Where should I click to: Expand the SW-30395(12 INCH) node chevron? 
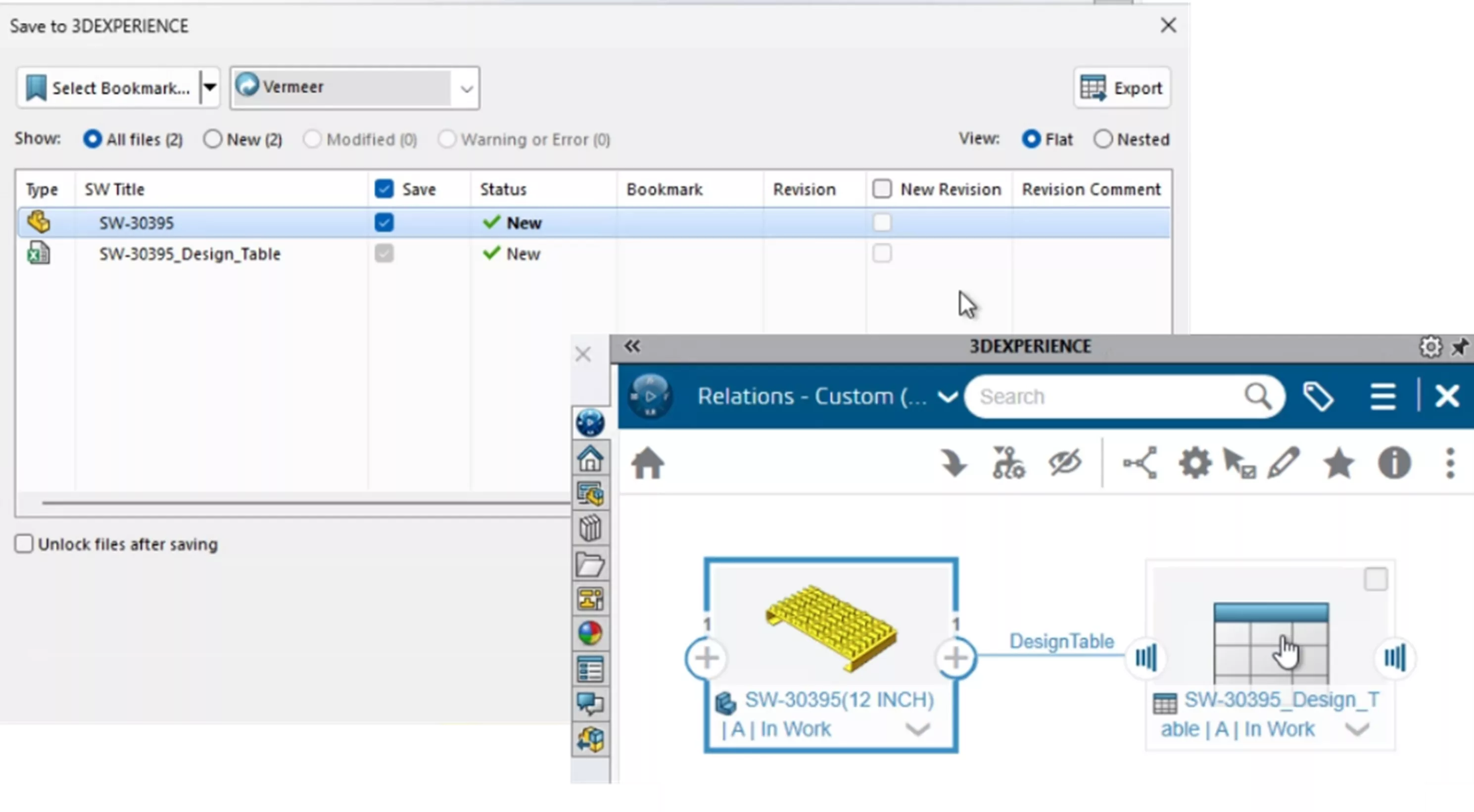[918, 730]
